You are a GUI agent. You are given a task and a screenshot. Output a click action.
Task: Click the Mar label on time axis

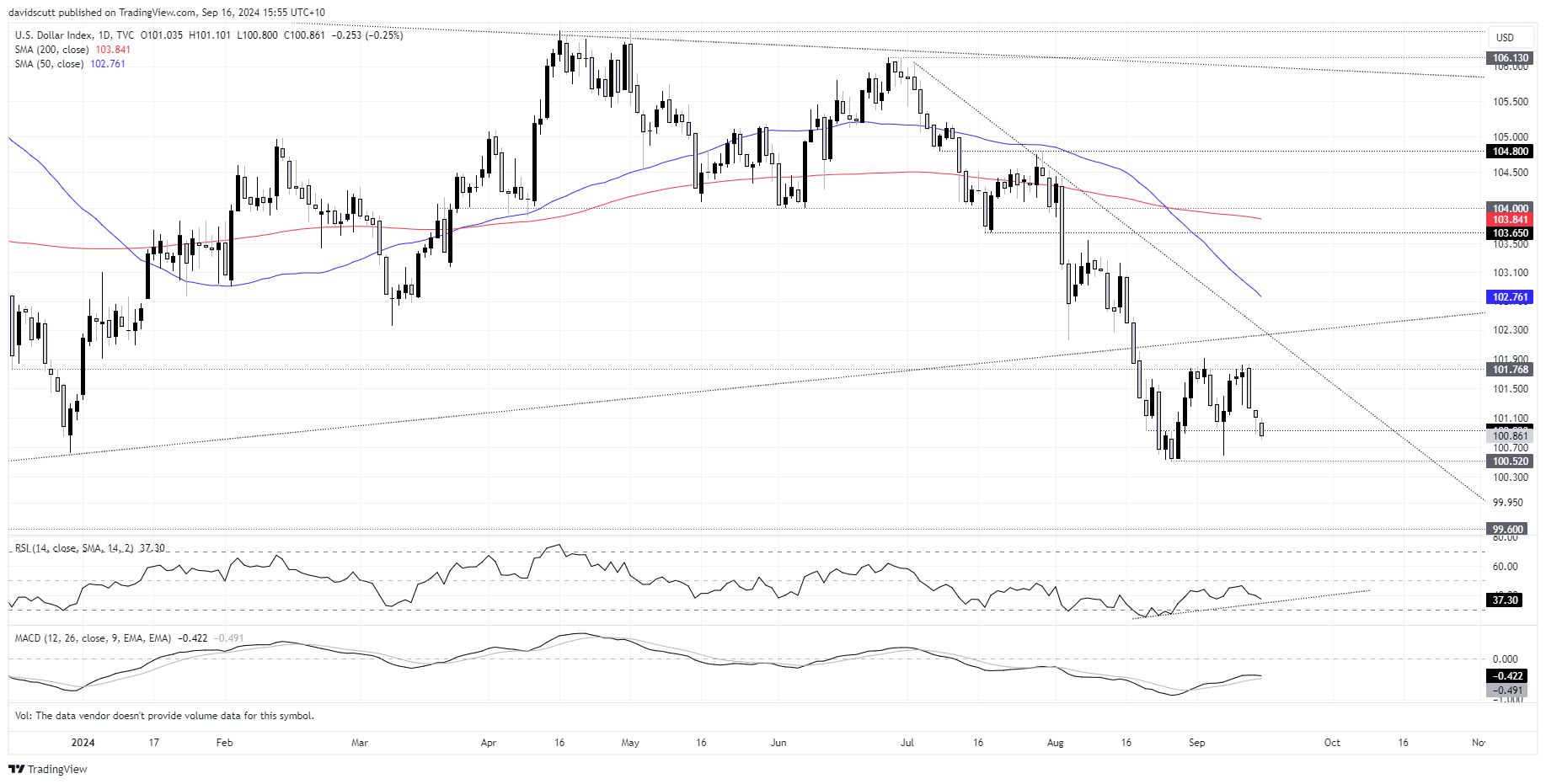360,743
